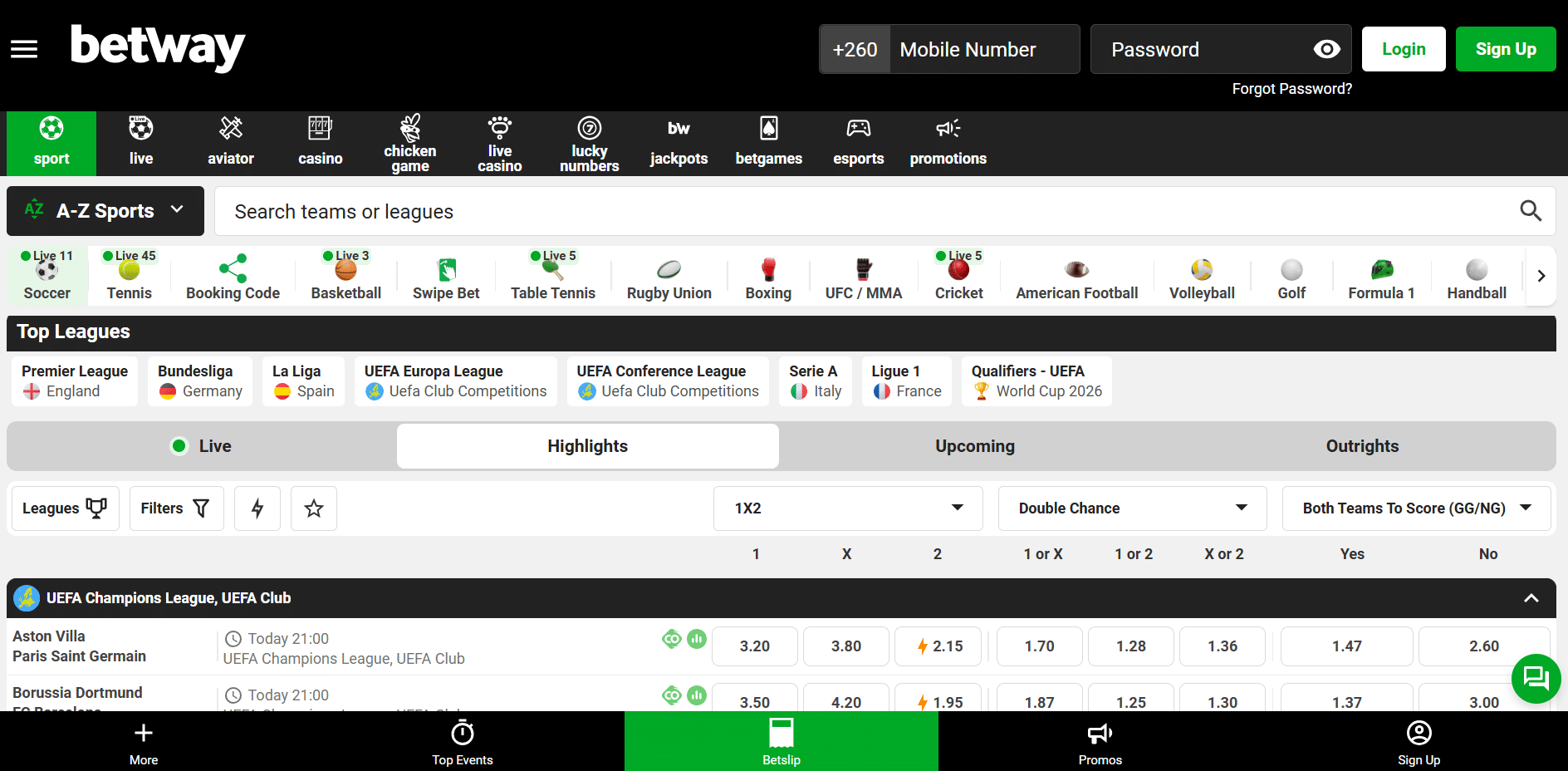This screenshot has width=1568, height=771.
Task: Toggle favourites star filter
Action: click(x=314, y=508)
